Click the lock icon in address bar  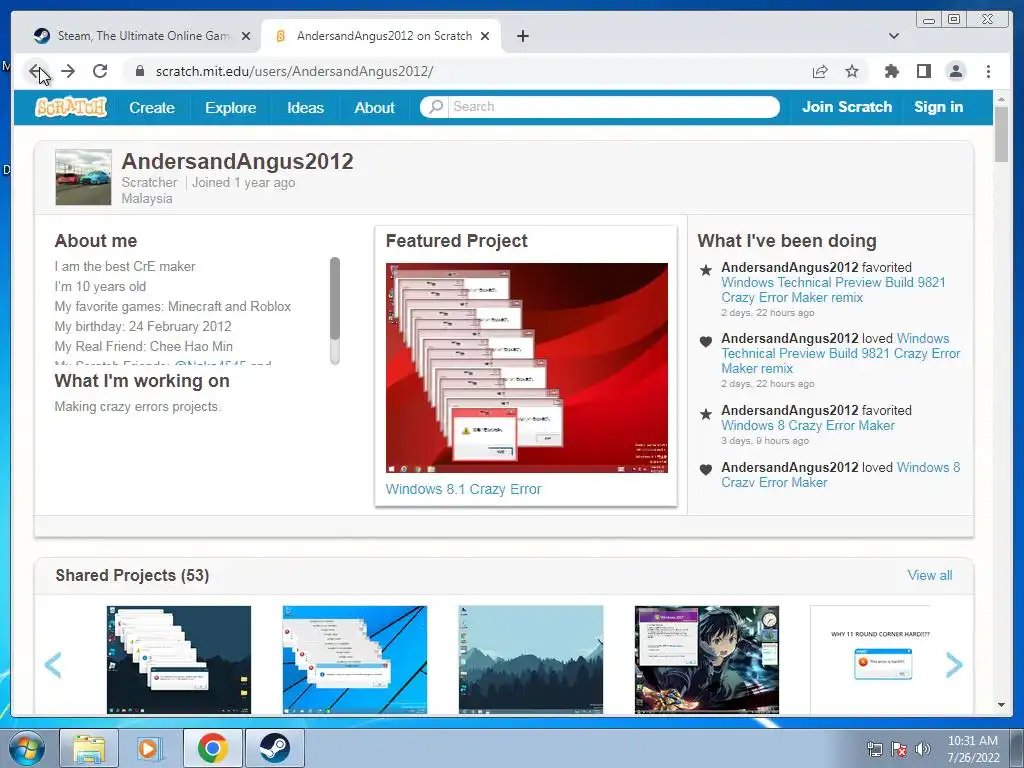coord(139,71)
